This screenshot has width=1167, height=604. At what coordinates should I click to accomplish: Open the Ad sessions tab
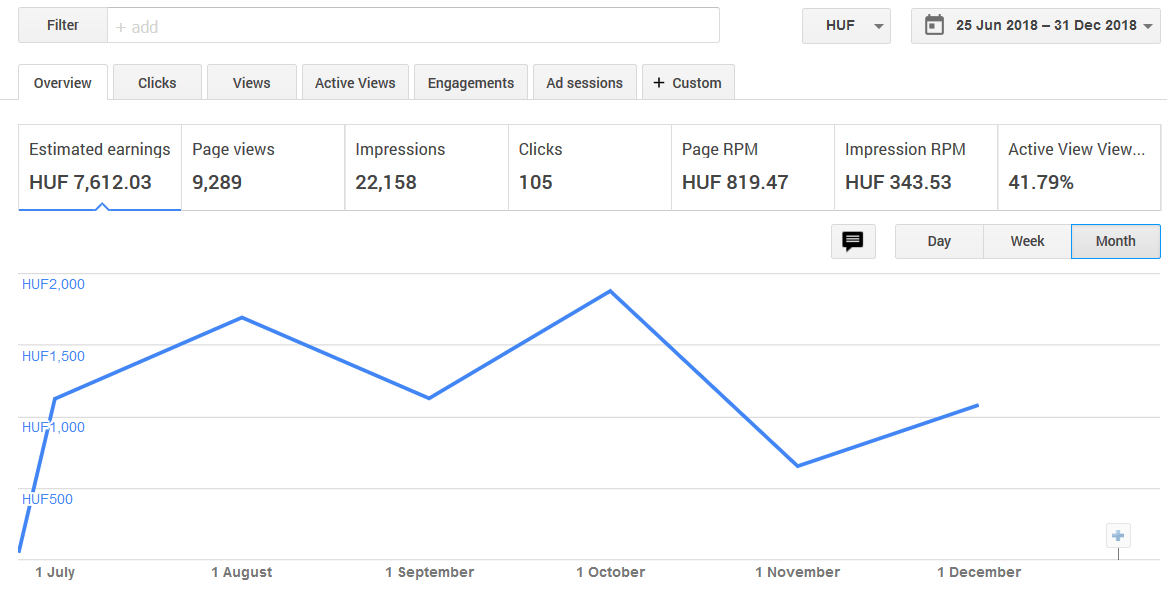[x=584, y=83]
